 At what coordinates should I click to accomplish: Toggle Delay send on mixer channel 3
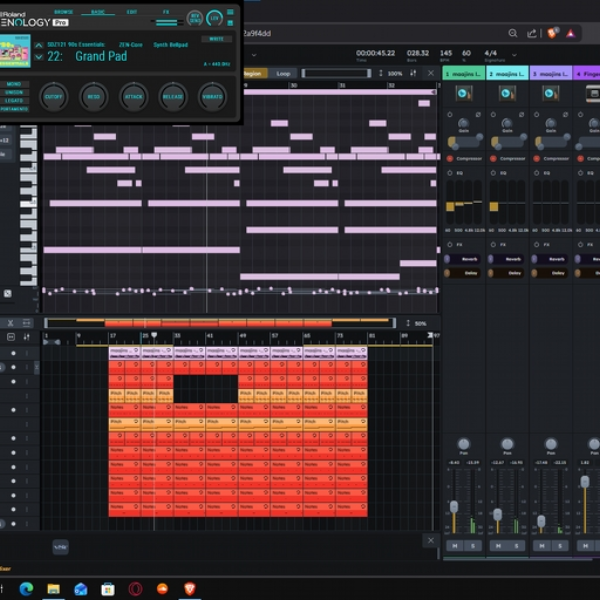(549, 273)
